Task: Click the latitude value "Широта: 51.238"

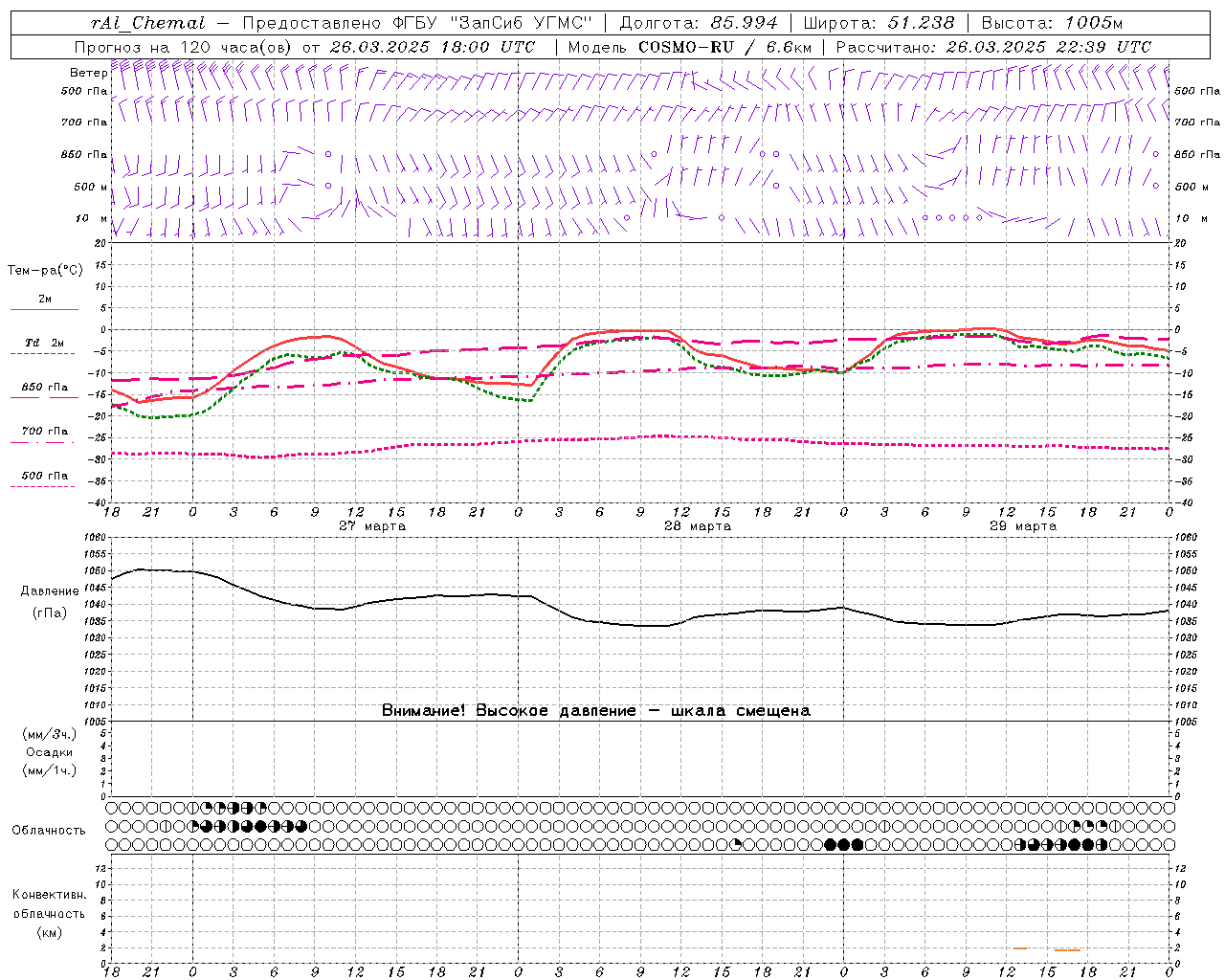Action: [x=879, y=22]
